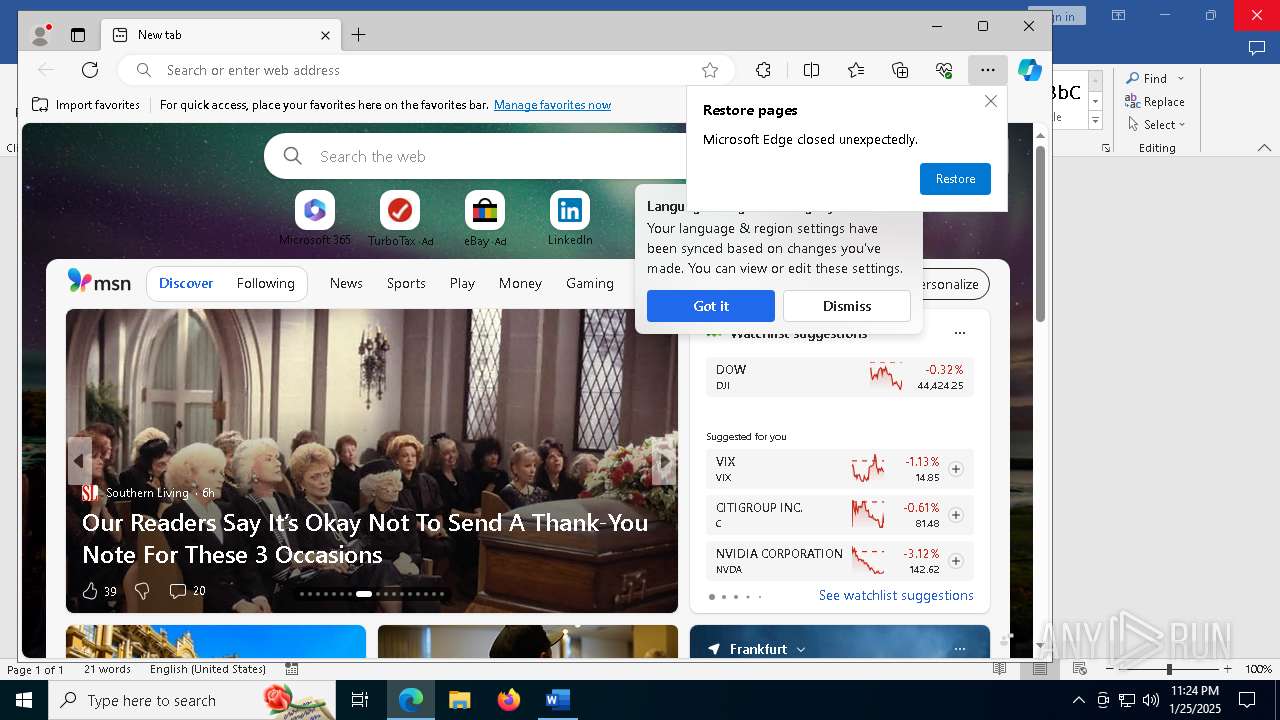Open the Edge profile icon
The image size is (1280, 720).
(41, 35)
